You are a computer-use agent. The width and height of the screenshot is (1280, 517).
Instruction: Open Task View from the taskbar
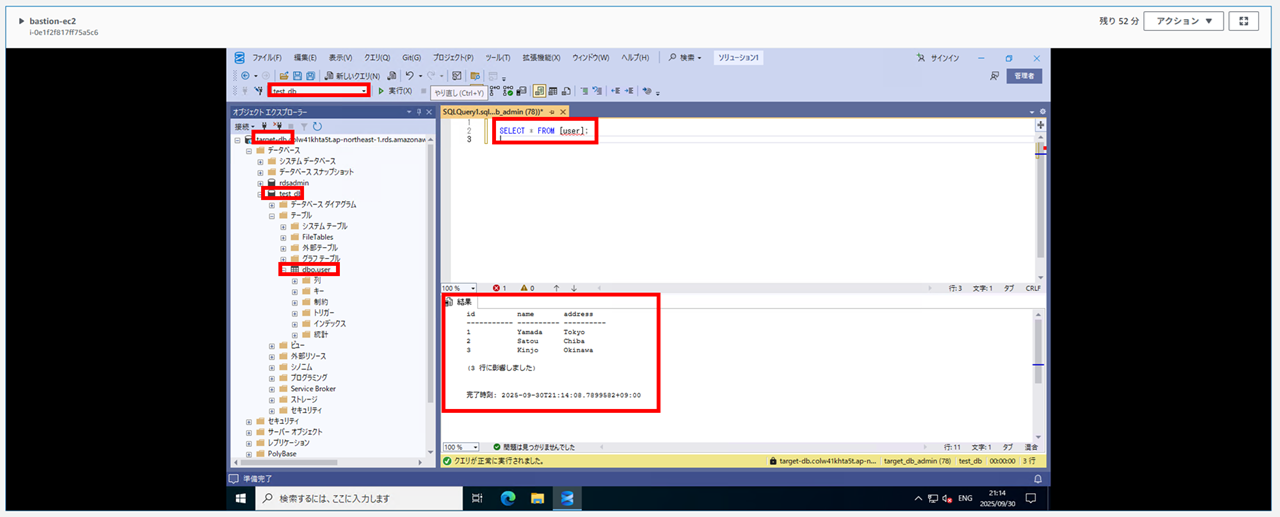click(x=477, y=498)
